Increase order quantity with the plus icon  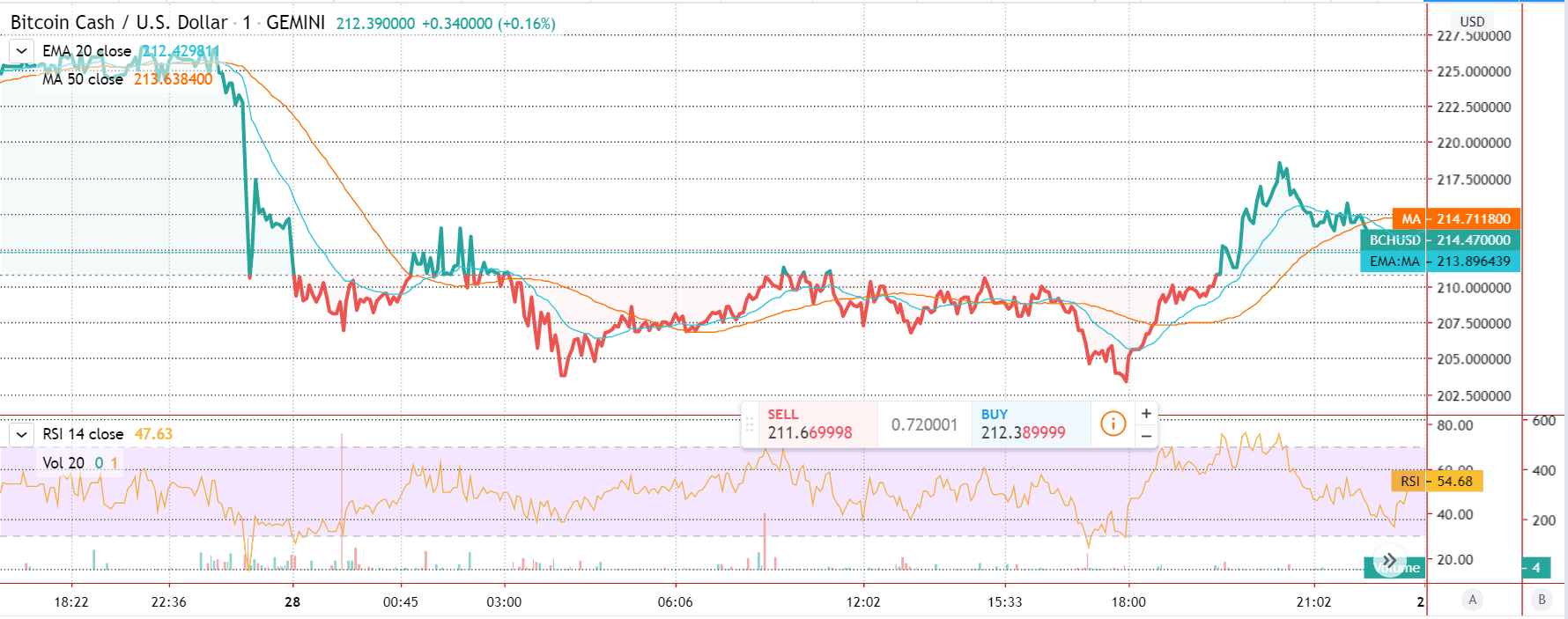pos(1146,413)
